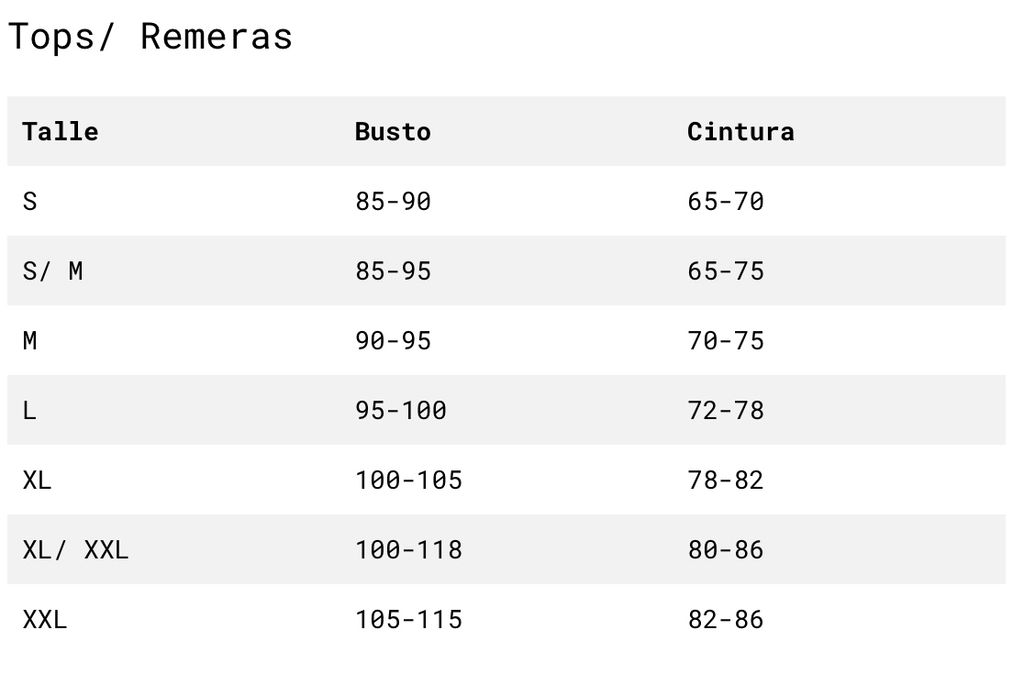Select the Cintura column header
Image resolution: width=1024 pixels, height=674 pixels.
[741, 131]
